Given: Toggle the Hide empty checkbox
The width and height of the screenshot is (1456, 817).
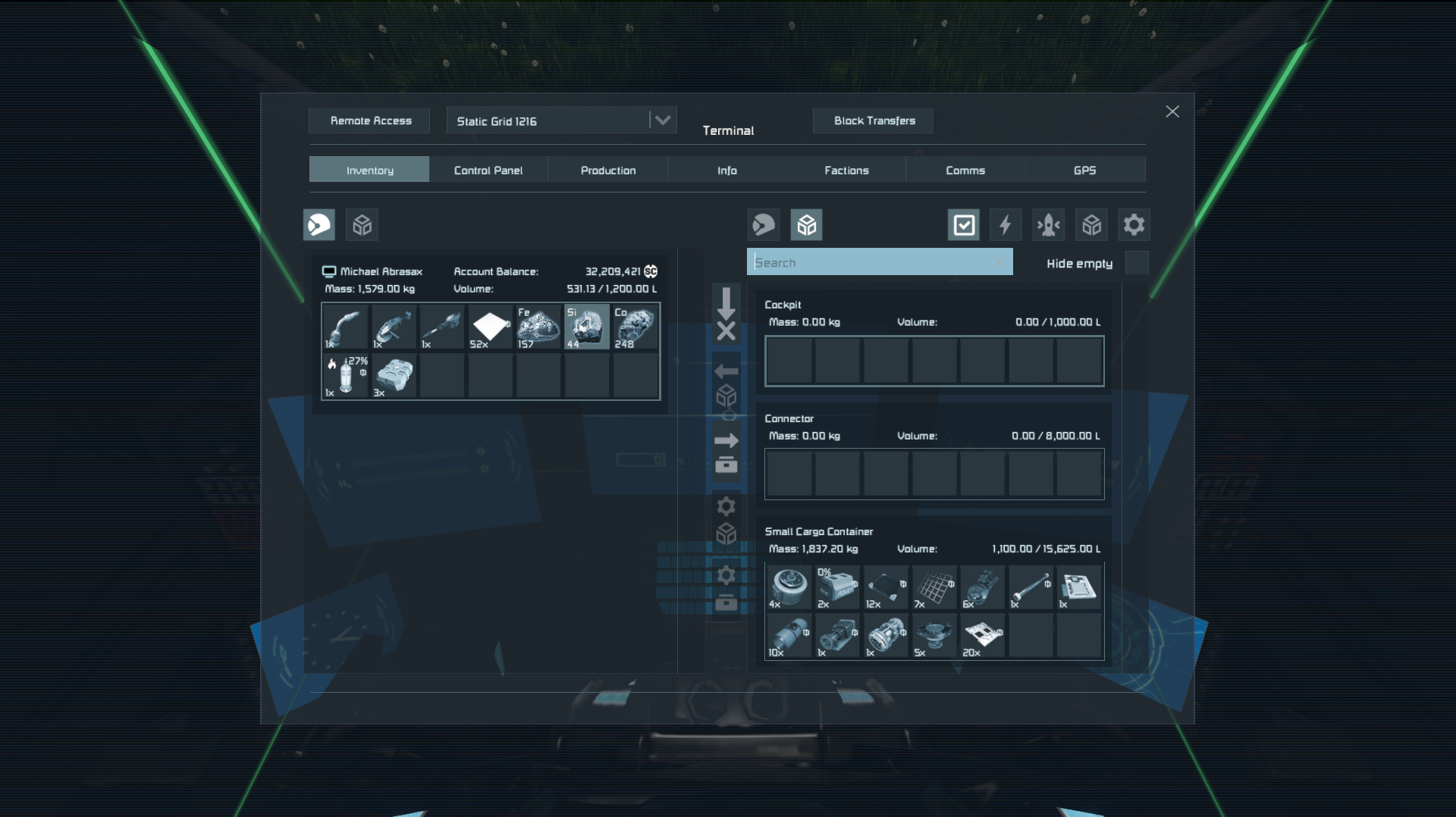Looking at the screenshot, I should 1137,263.
